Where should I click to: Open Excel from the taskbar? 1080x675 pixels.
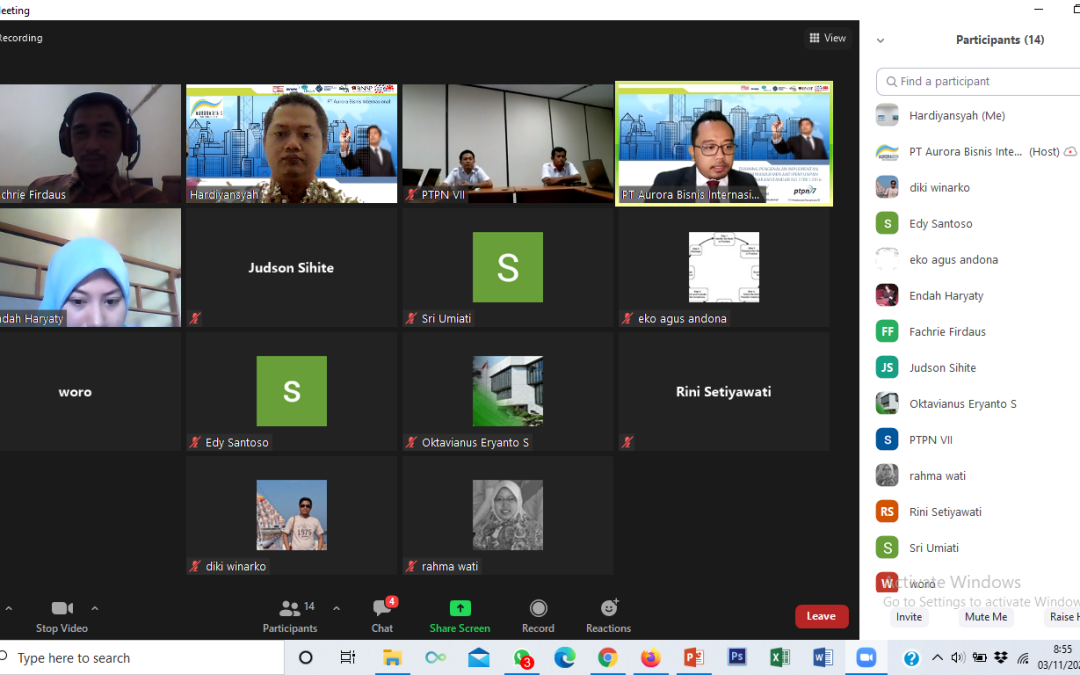780,657
